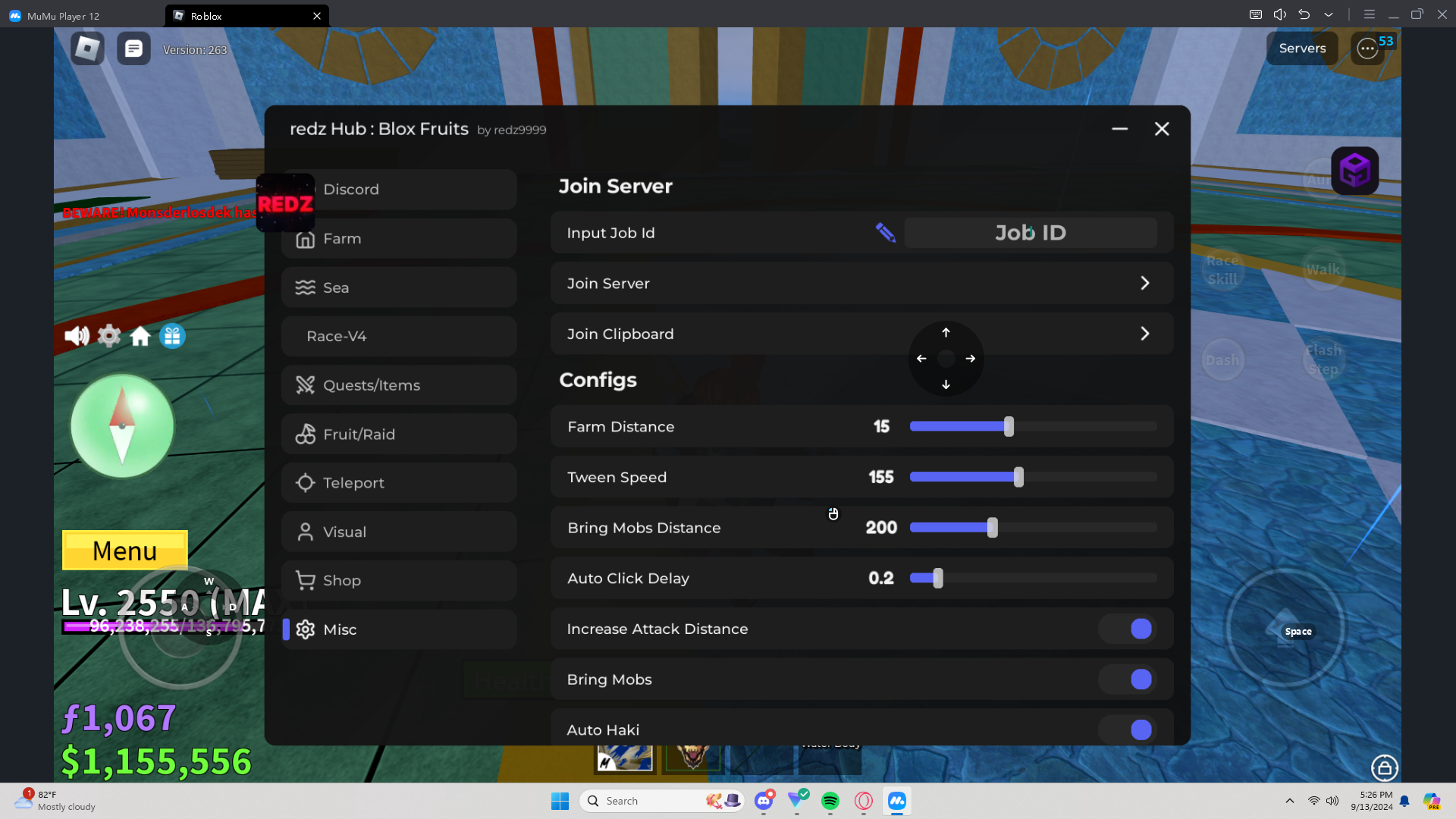Viewport: 1456px width, 819px height.
Task: Toggle the Auto Haki switch
Action: pos(1128,730)
